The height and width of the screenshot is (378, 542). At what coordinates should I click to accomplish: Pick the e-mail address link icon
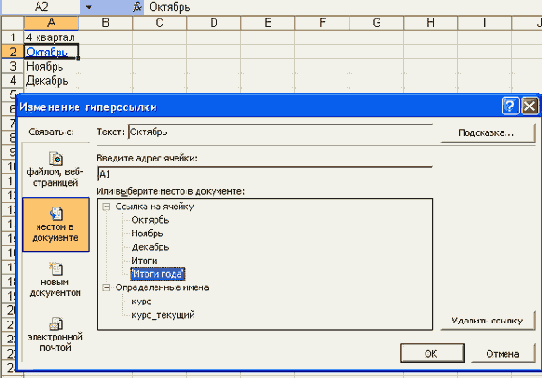pyautogui.click(x=55, y=324)
